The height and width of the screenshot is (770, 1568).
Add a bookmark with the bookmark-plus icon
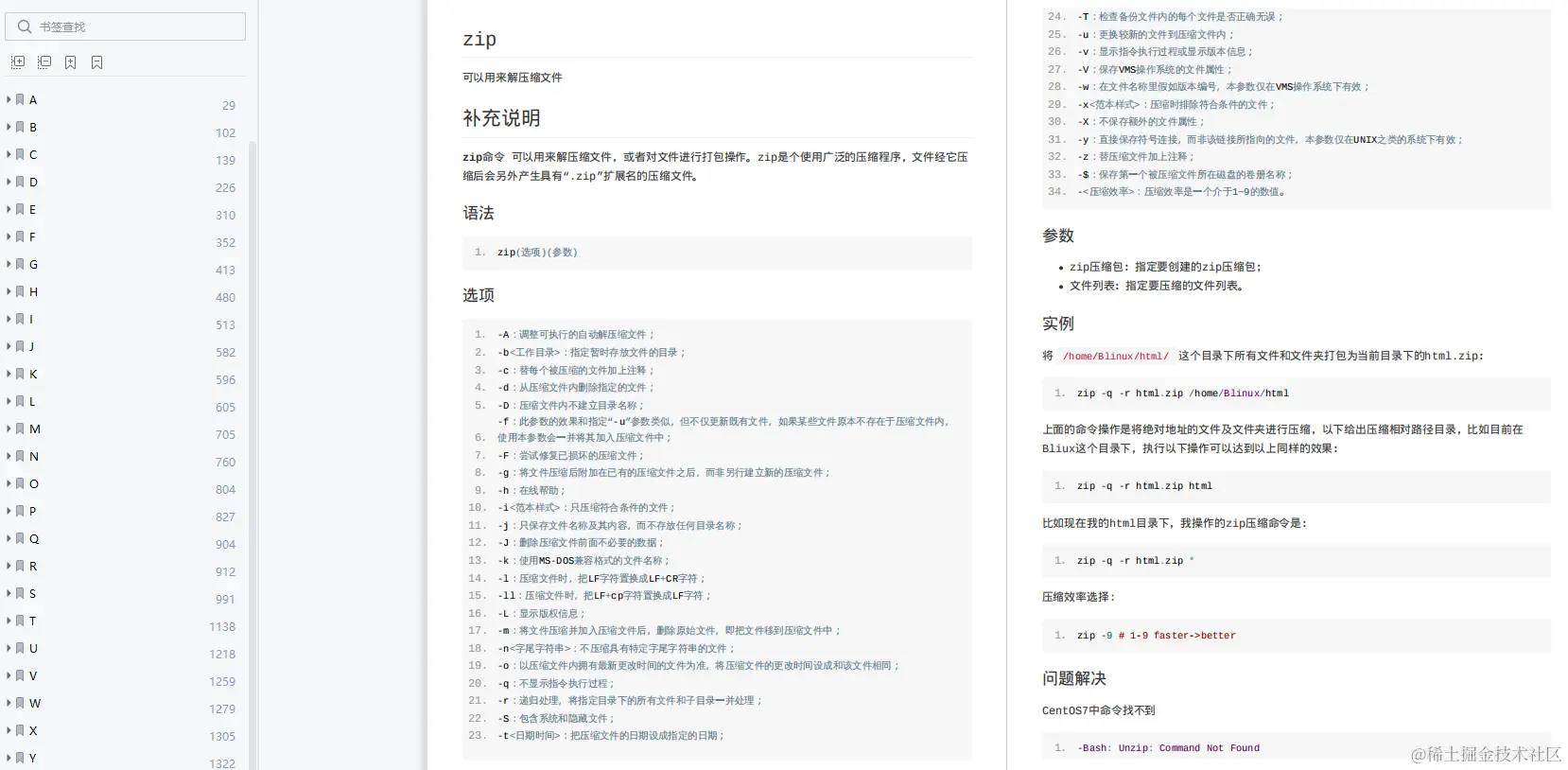[x=70, y=62]
